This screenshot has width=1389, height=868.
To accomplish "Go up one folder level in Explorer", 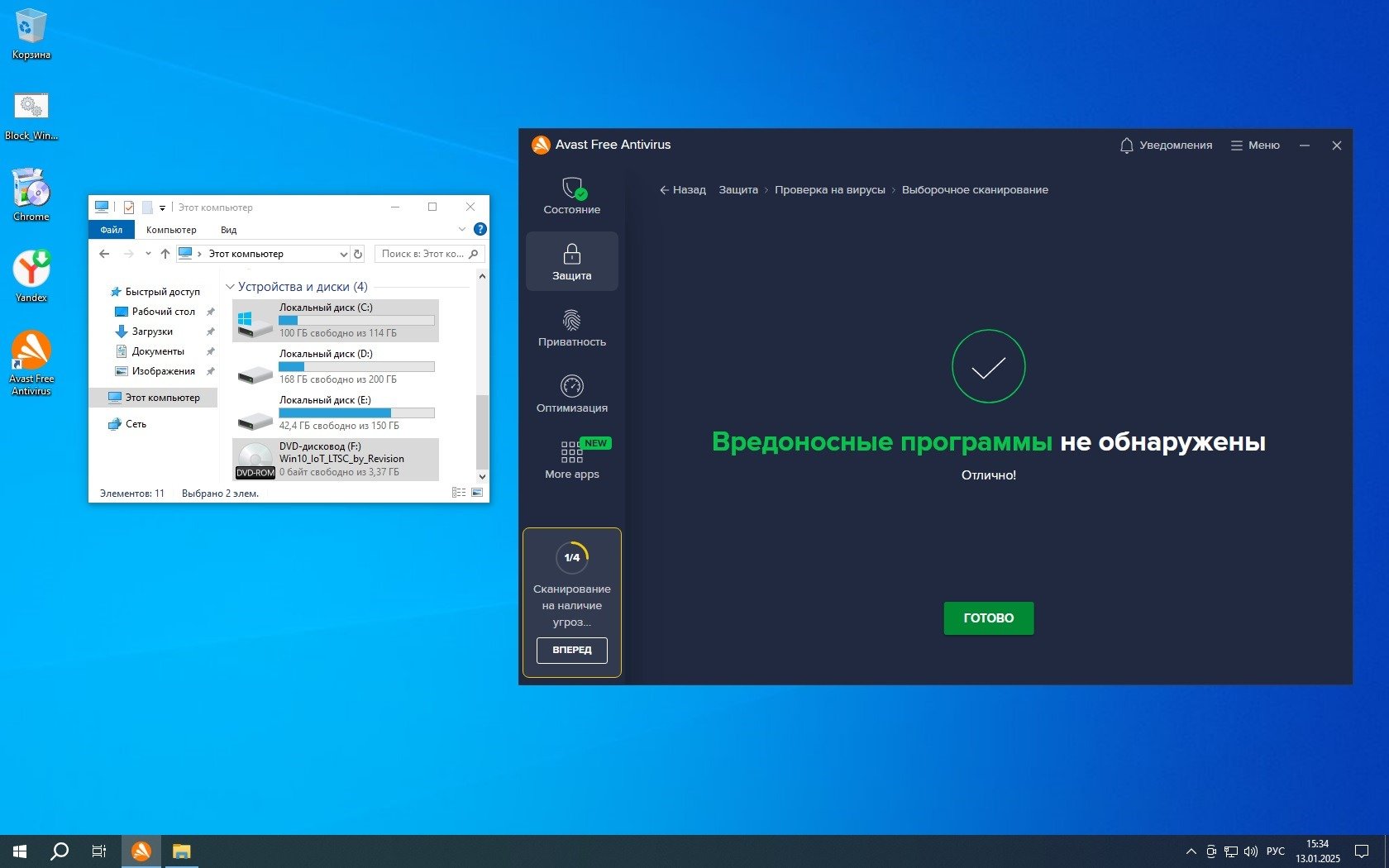I will 165,254.
